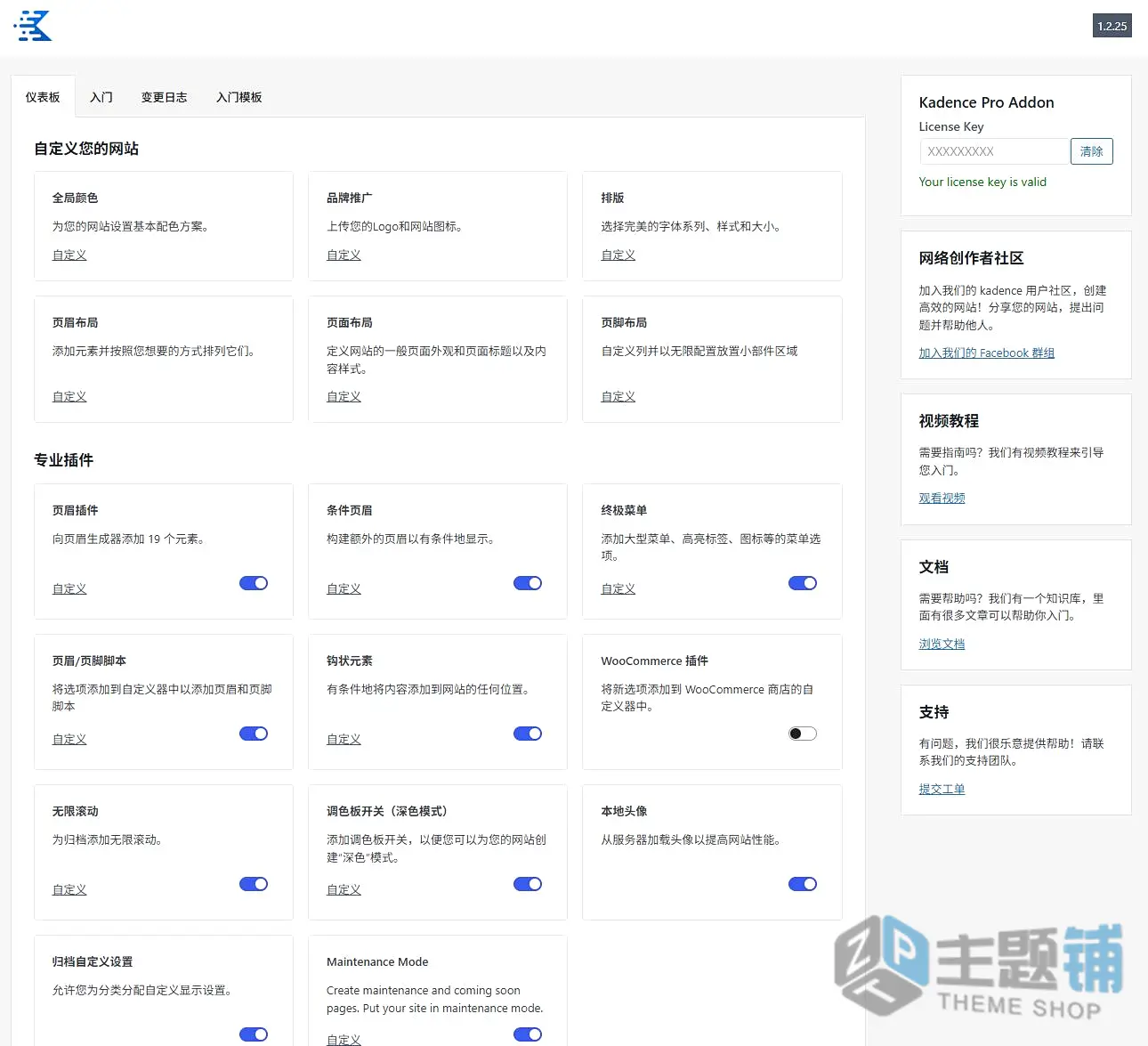Open the 入门 tab
Image resolution: width=1148 pixels, height=1046 pixels.
coord(101,97)
